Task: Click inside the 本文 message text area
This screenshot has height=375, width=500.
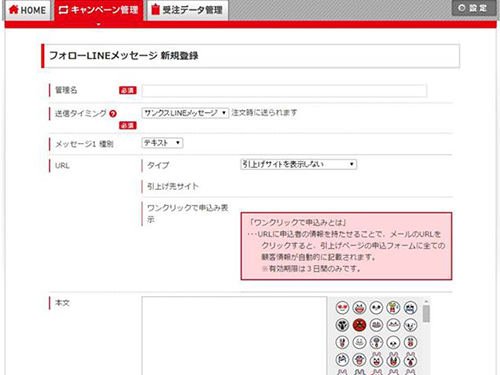Action: click(x=234, y=336)
